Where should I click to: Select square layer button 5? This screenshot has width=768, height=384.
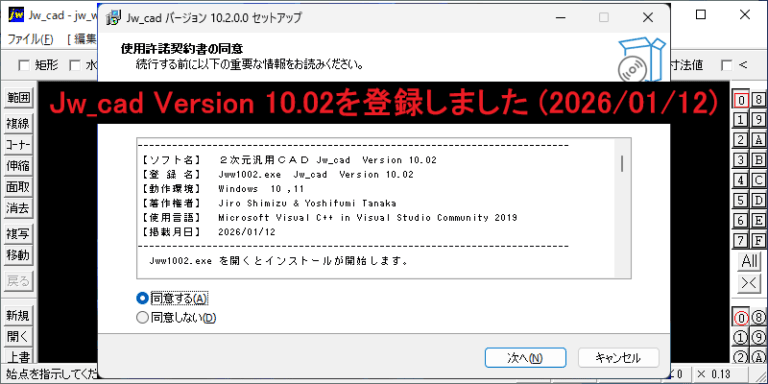(742, 200)
